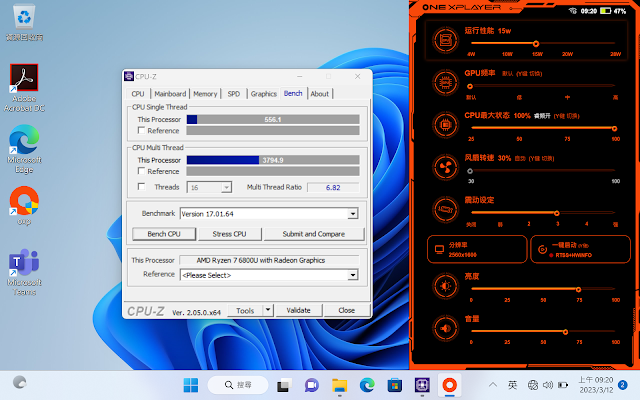Click Submit and Compare button
The width and height of the screenshot is (640, 400).
point(314,234)
